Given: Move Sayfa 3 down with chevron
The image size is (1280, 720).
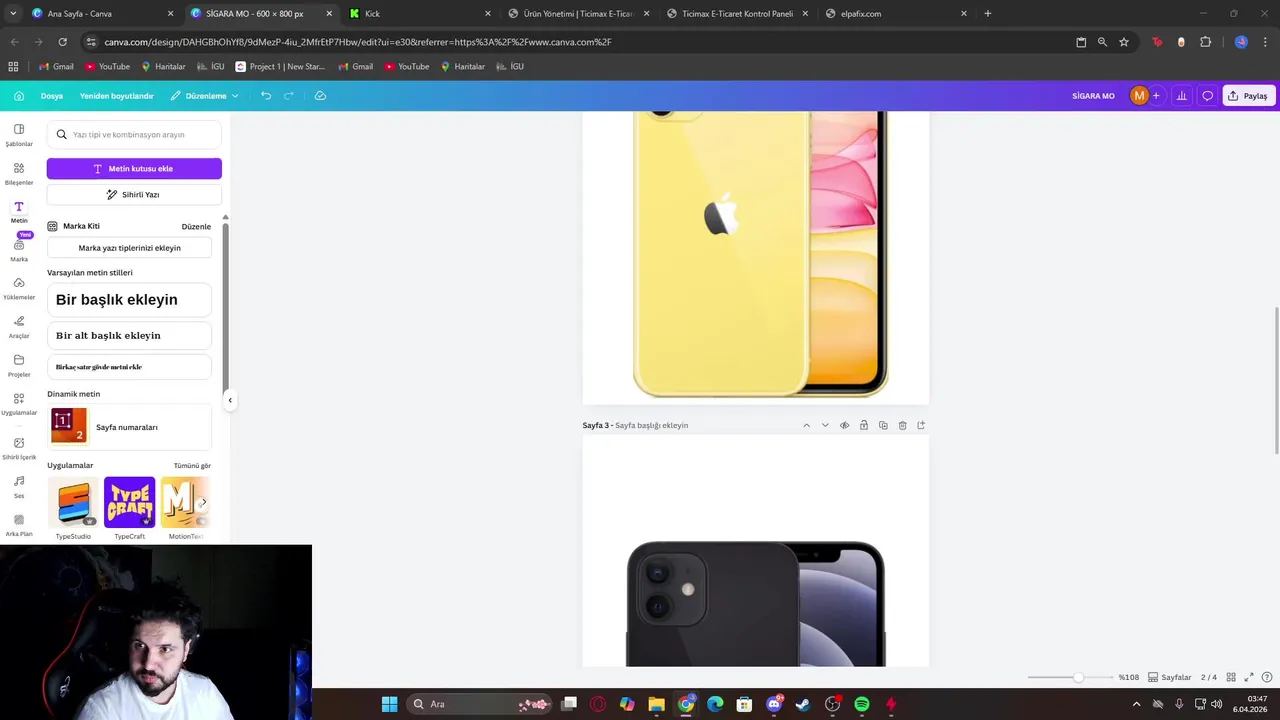Looking at the screenshot, I should point(825,425).
